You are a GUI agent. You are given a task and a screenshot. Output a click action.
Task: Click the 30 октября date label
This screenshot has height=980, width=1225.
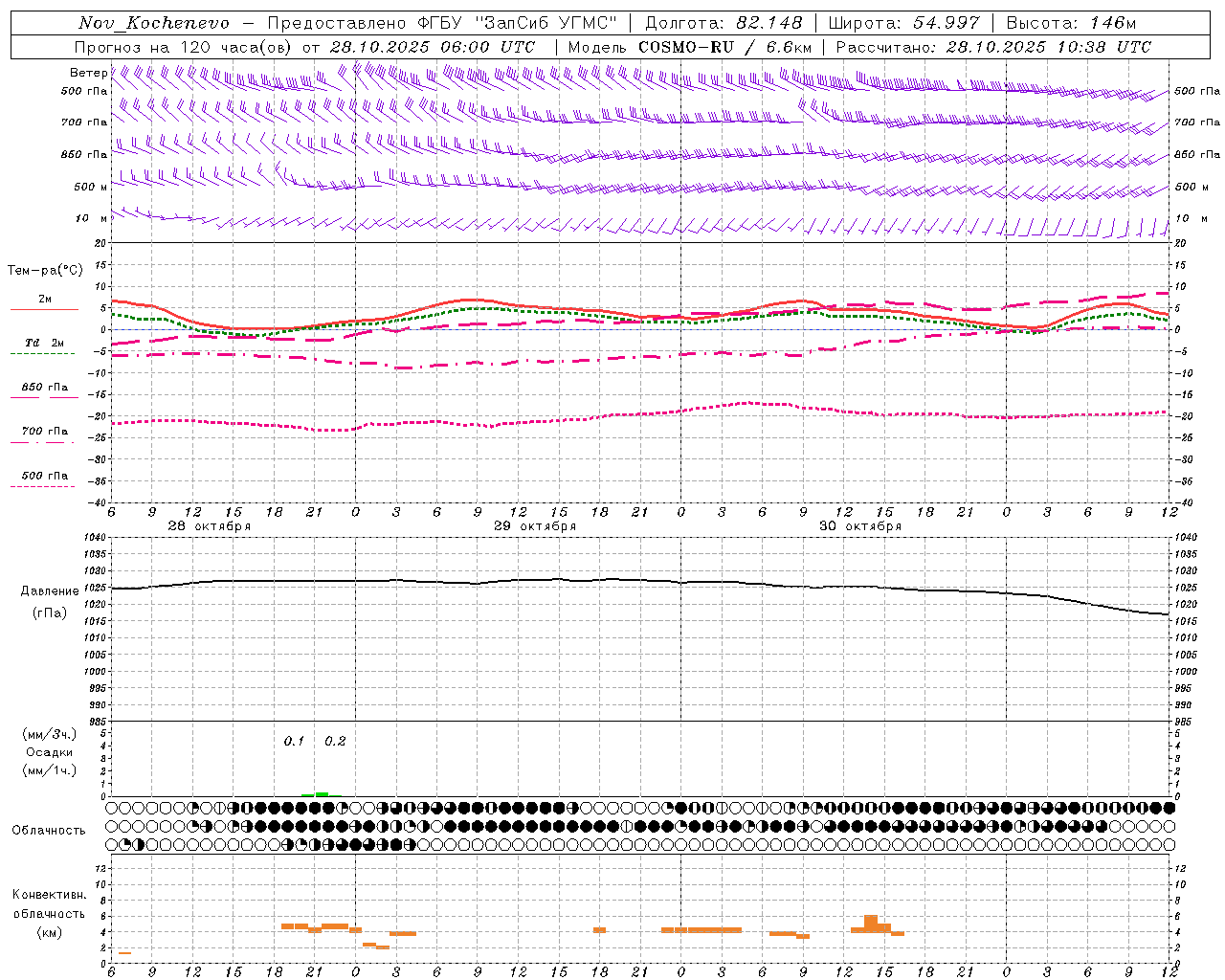pyautogui.click(x=860, y=526)
